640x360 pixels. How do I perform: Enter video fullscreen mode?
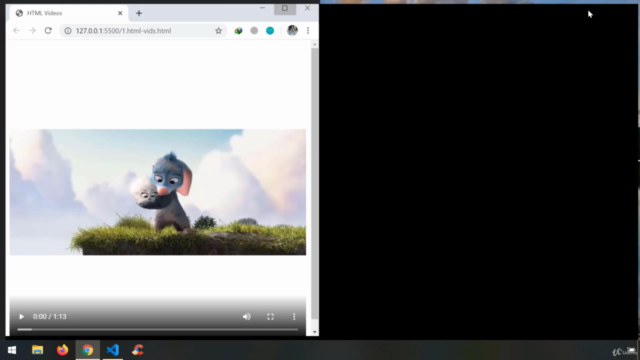tap(270, 317)
